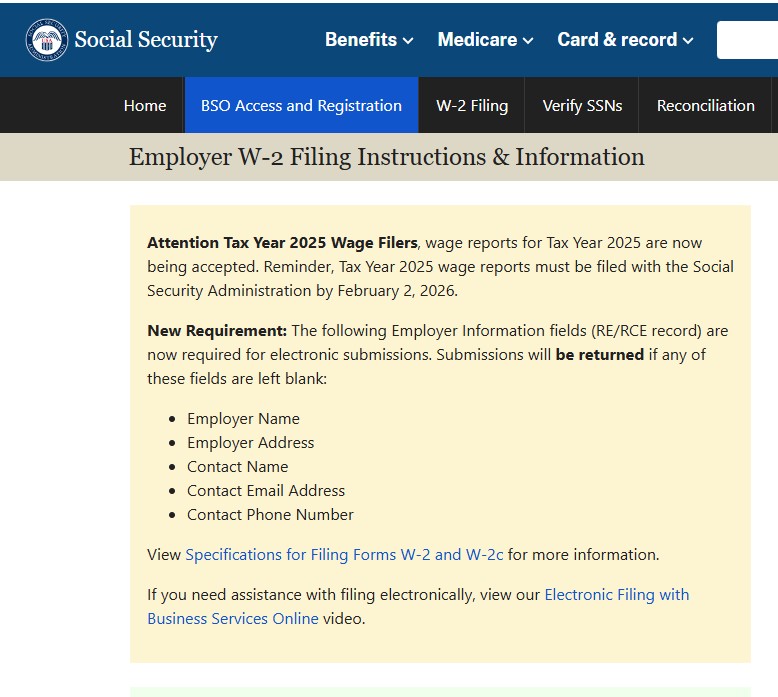
Task: Click the Social Security Administration seal logo
Action: (46, 40)
